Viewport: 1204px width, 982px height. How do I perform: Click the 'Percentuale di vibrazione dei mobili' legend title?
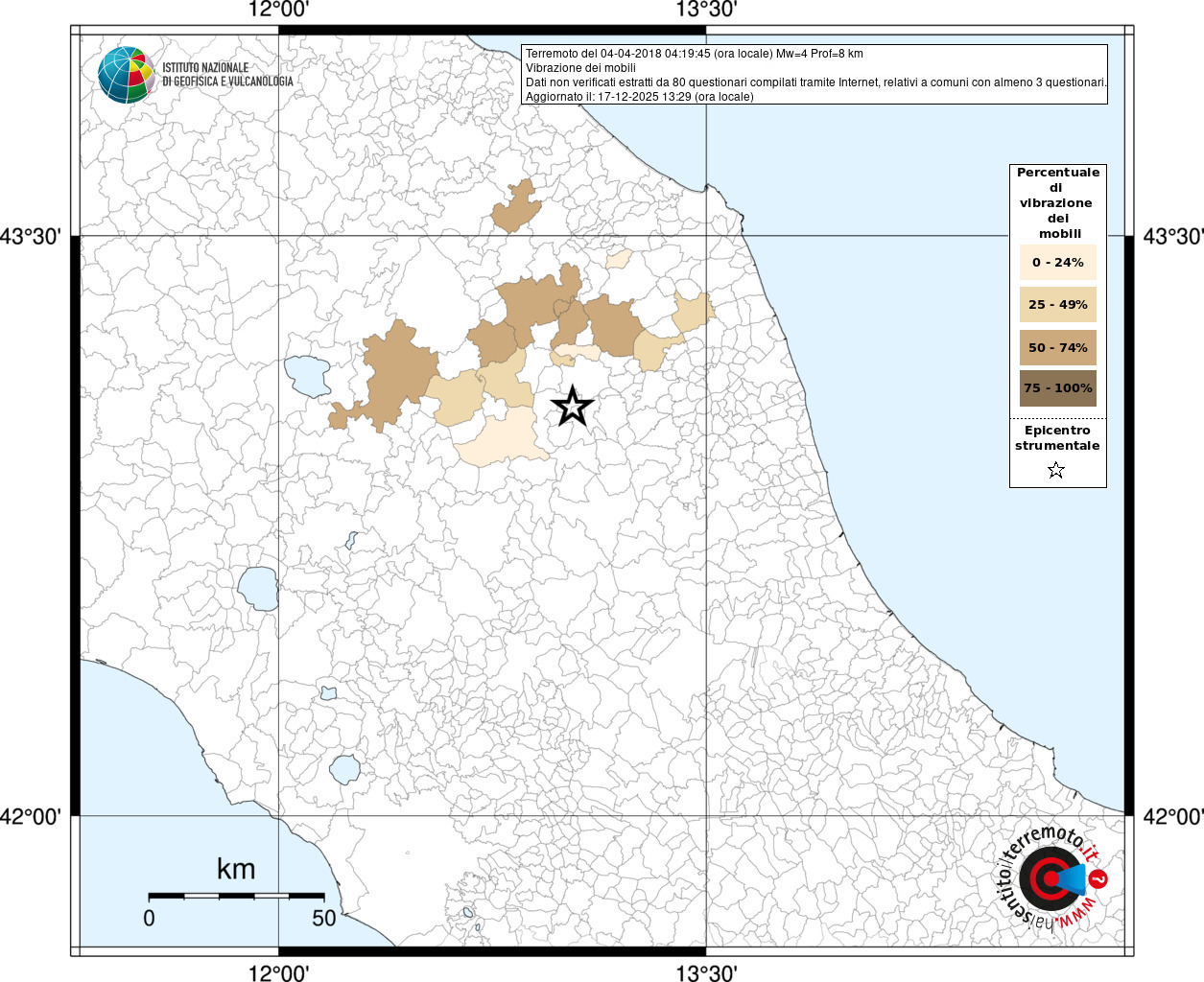(1058, 202)
